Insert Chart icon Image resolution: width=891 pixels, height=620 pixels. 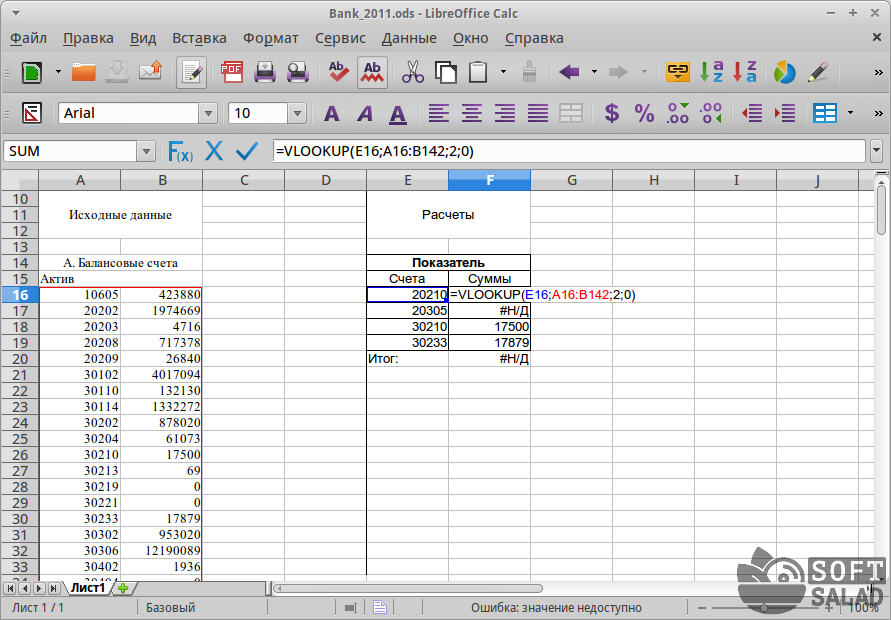pos(785,73)
